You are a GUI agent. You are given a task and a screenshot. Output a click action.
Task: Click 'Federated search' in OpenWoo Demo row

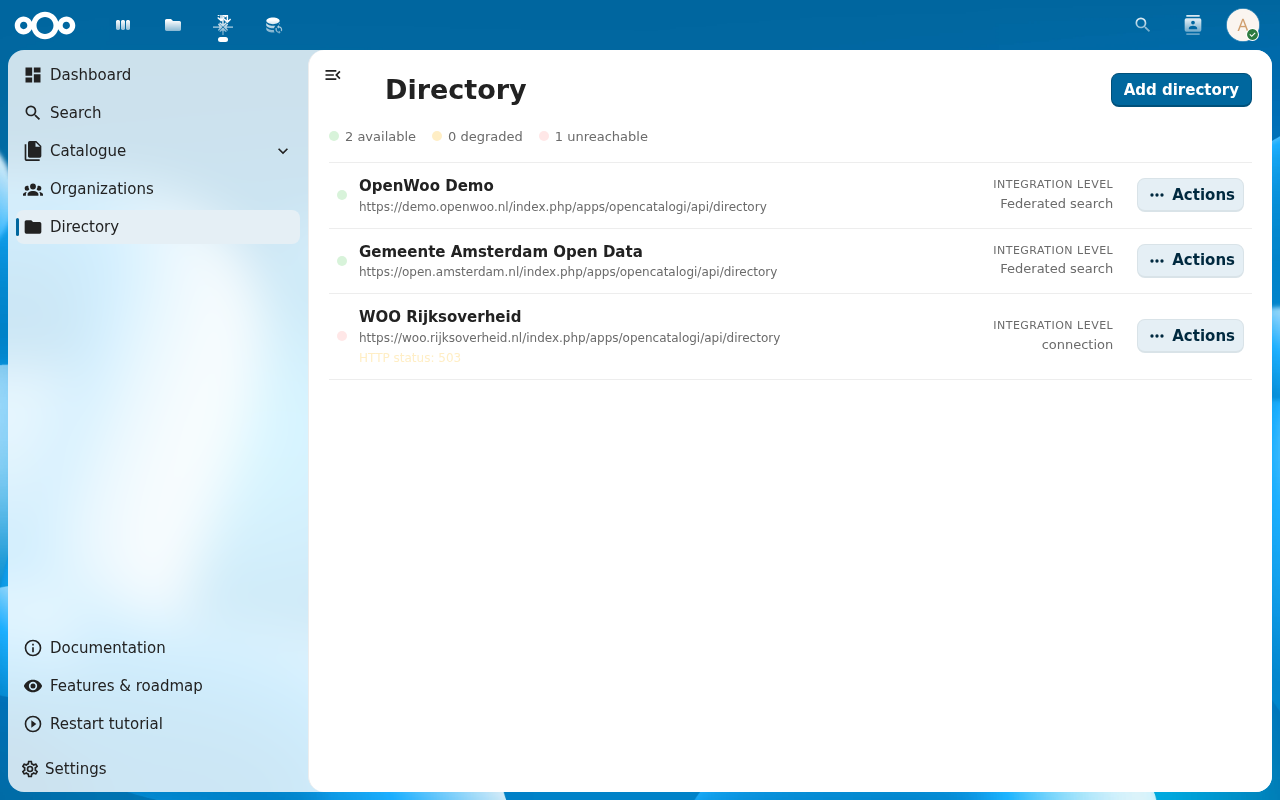click(1056, 204)
